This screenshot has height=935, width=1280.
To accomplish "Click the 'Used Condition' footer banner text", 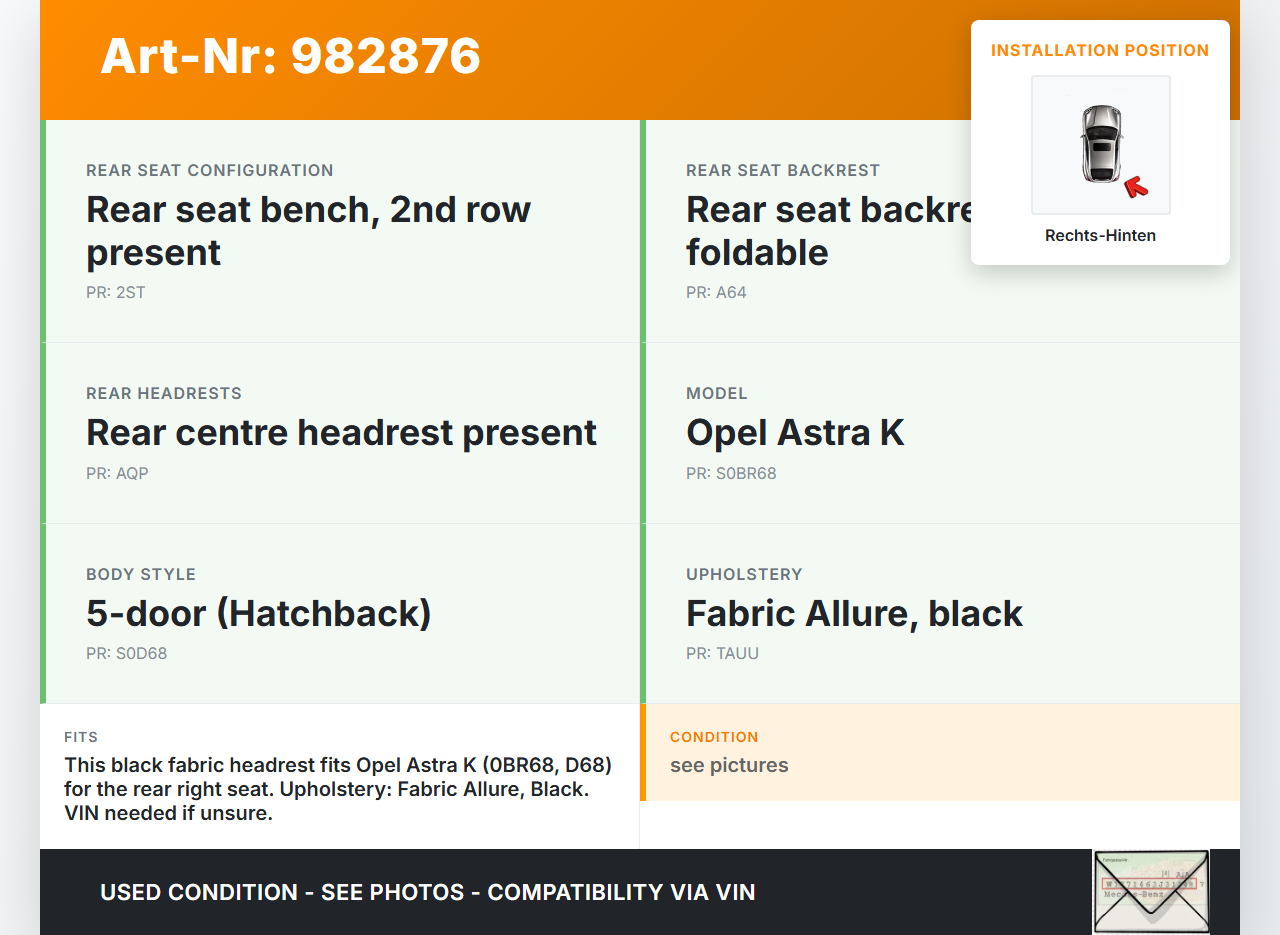I will [427, 892].
